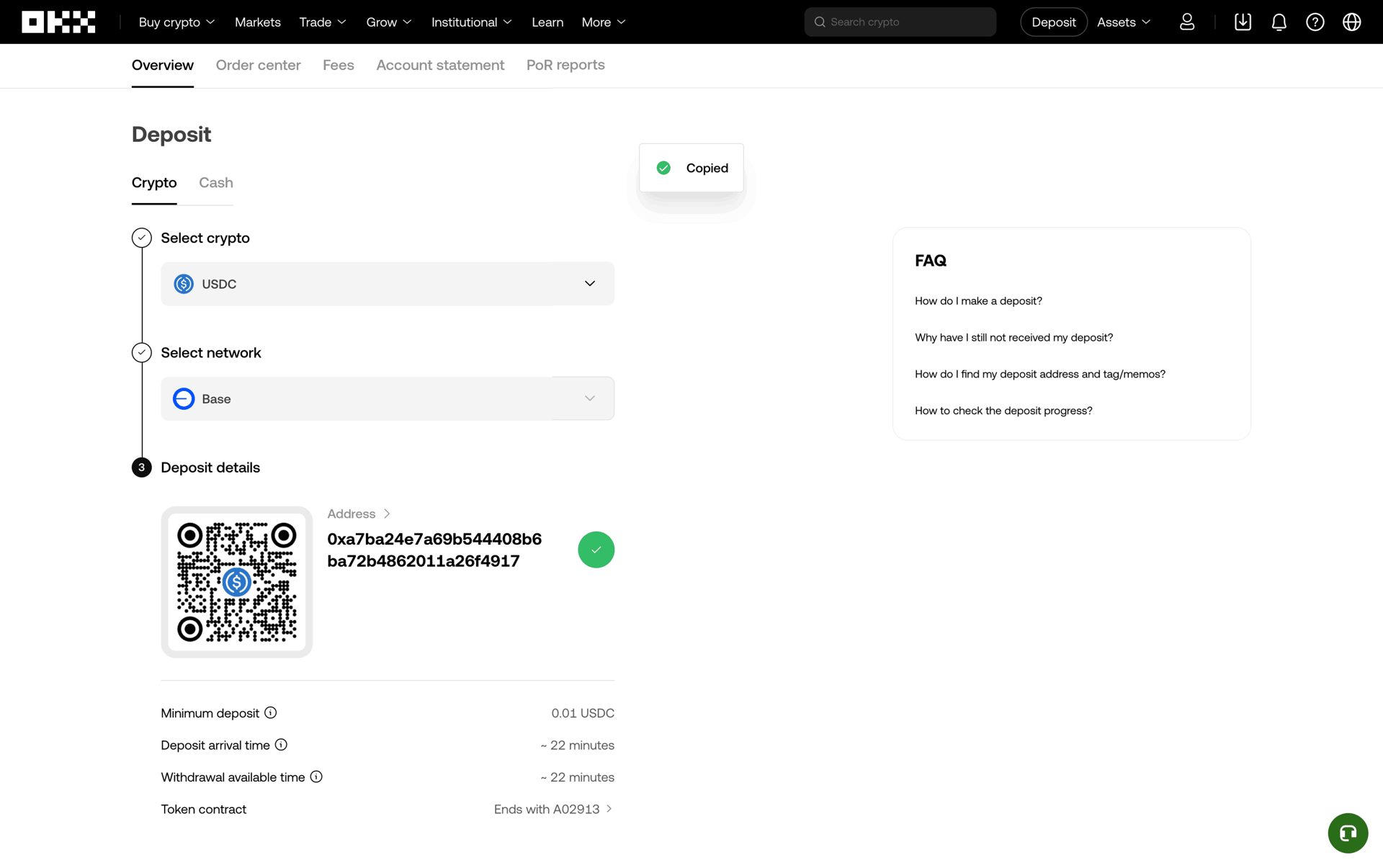Click the Deposit details step 3 badge

(142, 467)
